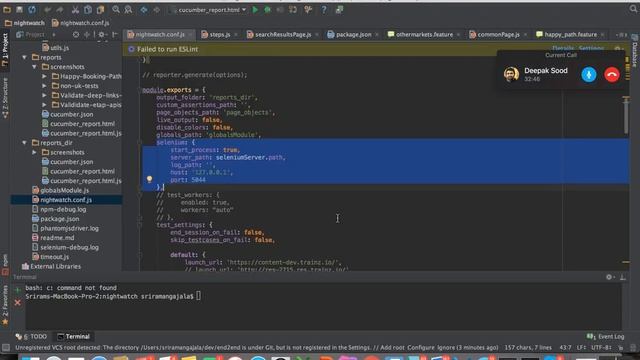Open the Event Log
This screenshot has height=360, width=640.
coord(606,337)
